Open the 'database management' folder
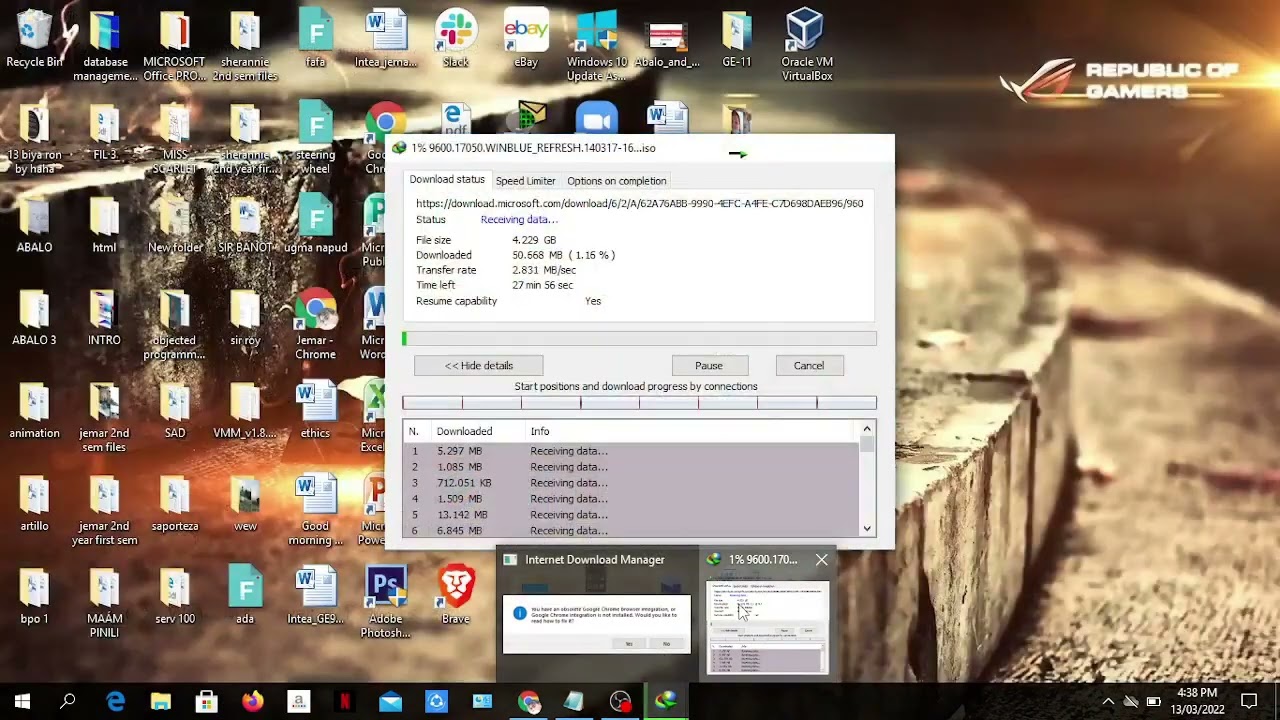The image size is (1280, 720). (x=105, y=45)
